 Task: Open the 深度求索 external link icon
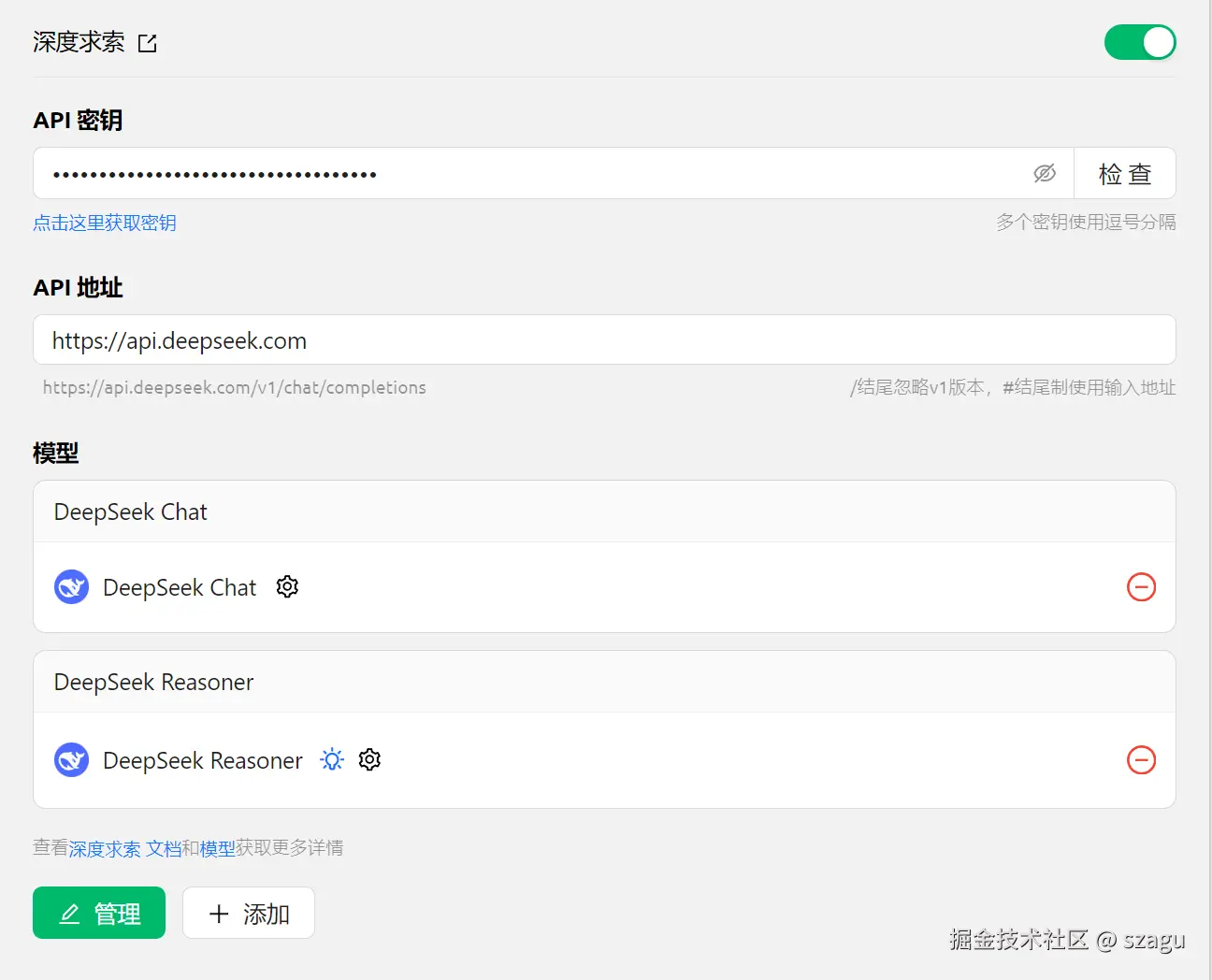point(148,43)
